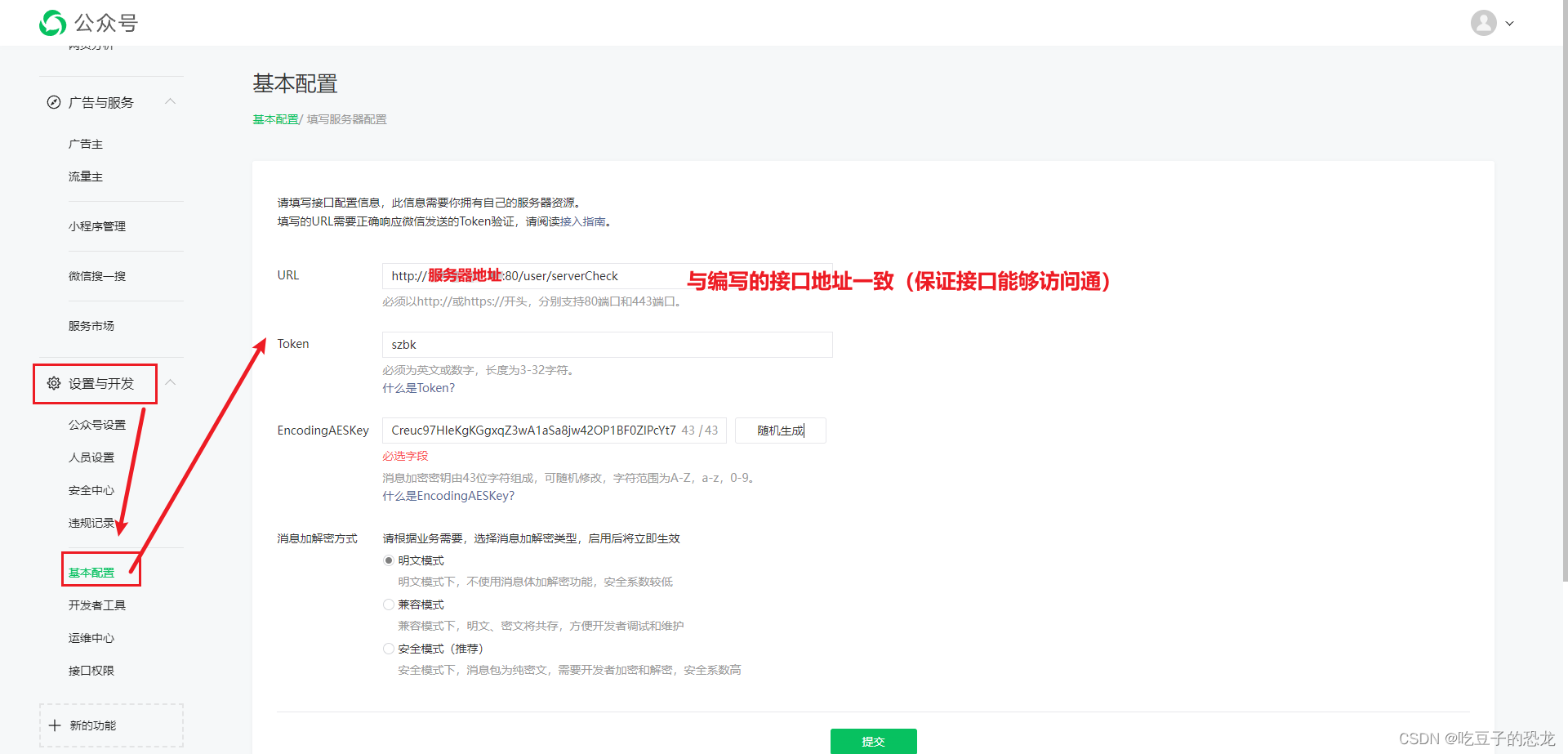
Task: Open 运维中心 page
Action: click(x=91, y=638)
